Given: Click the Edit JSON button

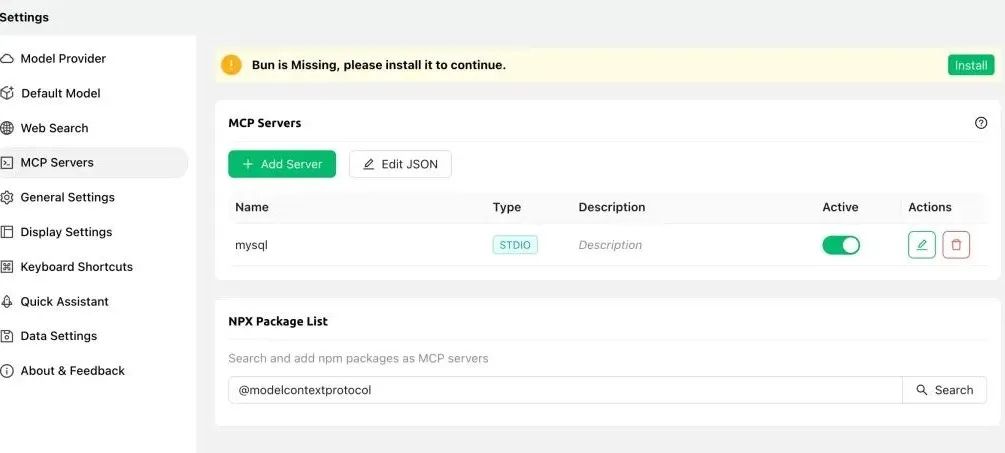Looking at the screenshot, I should tap(400, 164).
